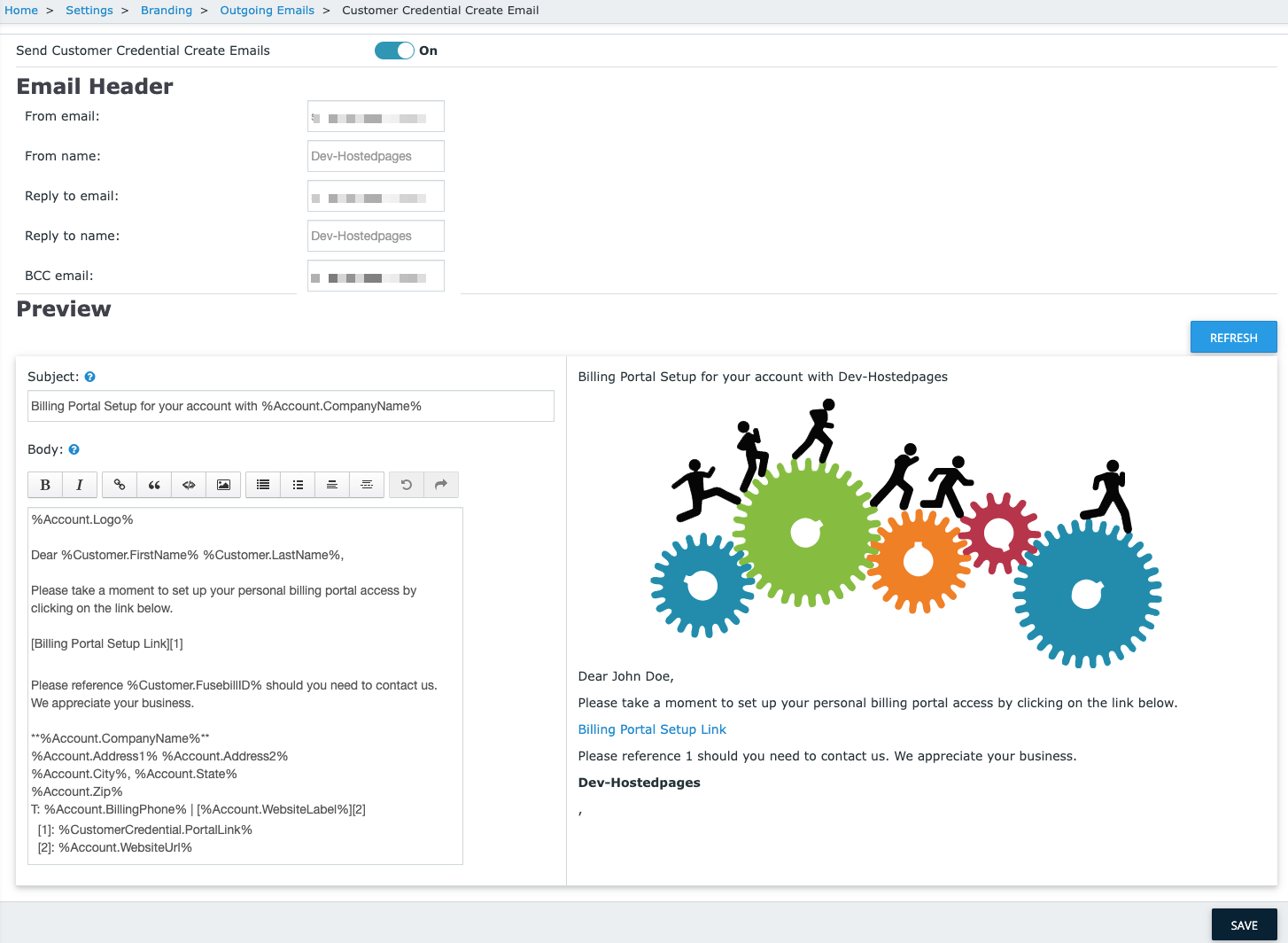Click the 'Preview' heading
Screen dimensions: 1288x943
(64, 308)
